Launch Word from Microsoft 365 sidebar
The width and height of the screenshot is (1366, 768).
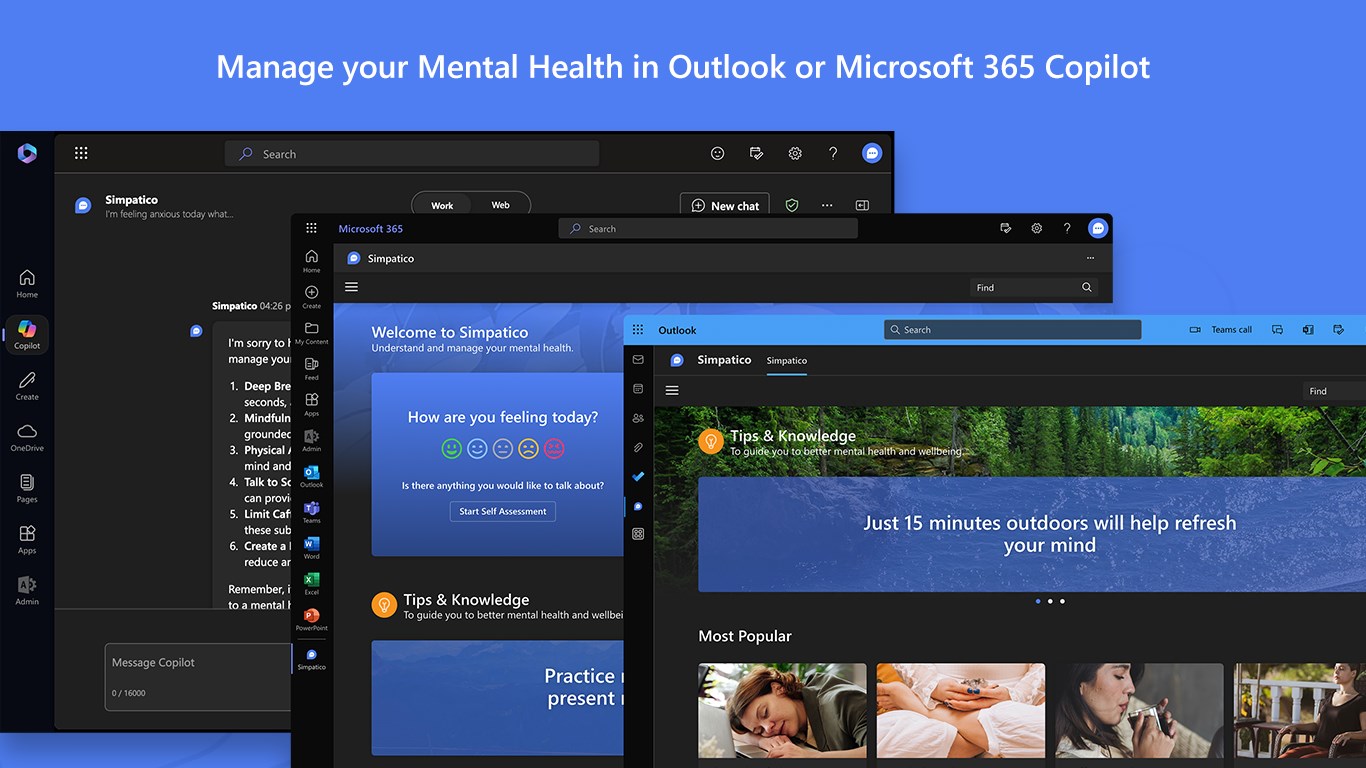tap(312, 548)
